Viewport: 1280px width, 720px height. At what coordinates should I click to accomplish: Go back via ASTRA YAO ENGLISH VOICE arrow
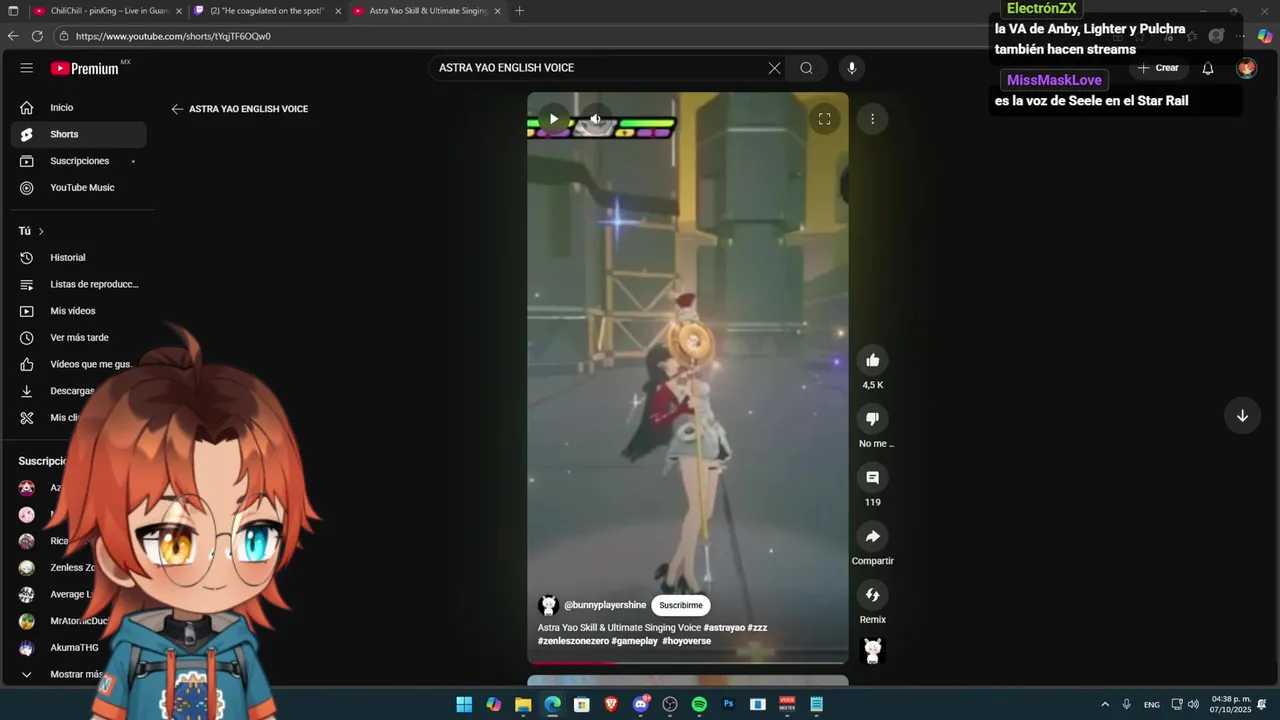click(x=177, y=109)
